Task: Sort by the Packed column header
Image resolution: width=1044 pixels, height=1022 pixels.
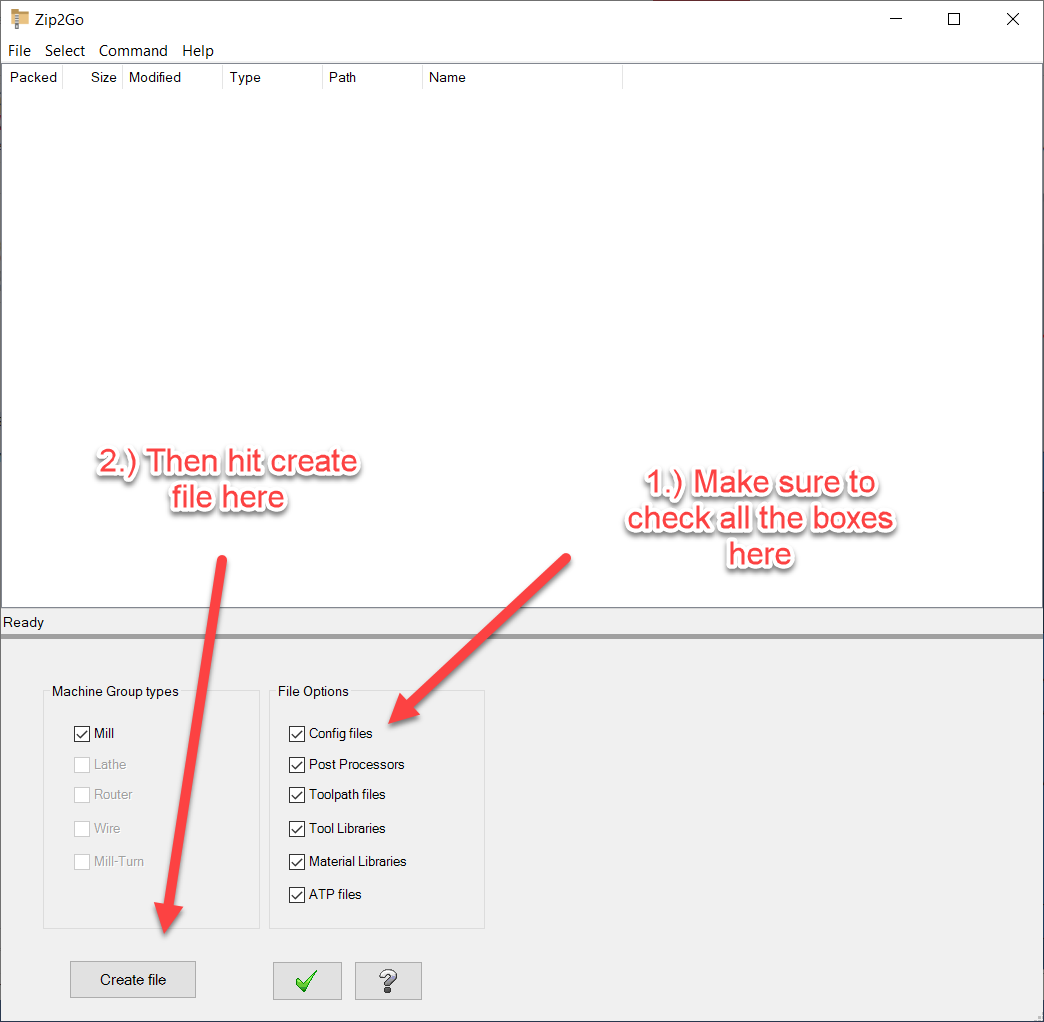Action: 33,77
